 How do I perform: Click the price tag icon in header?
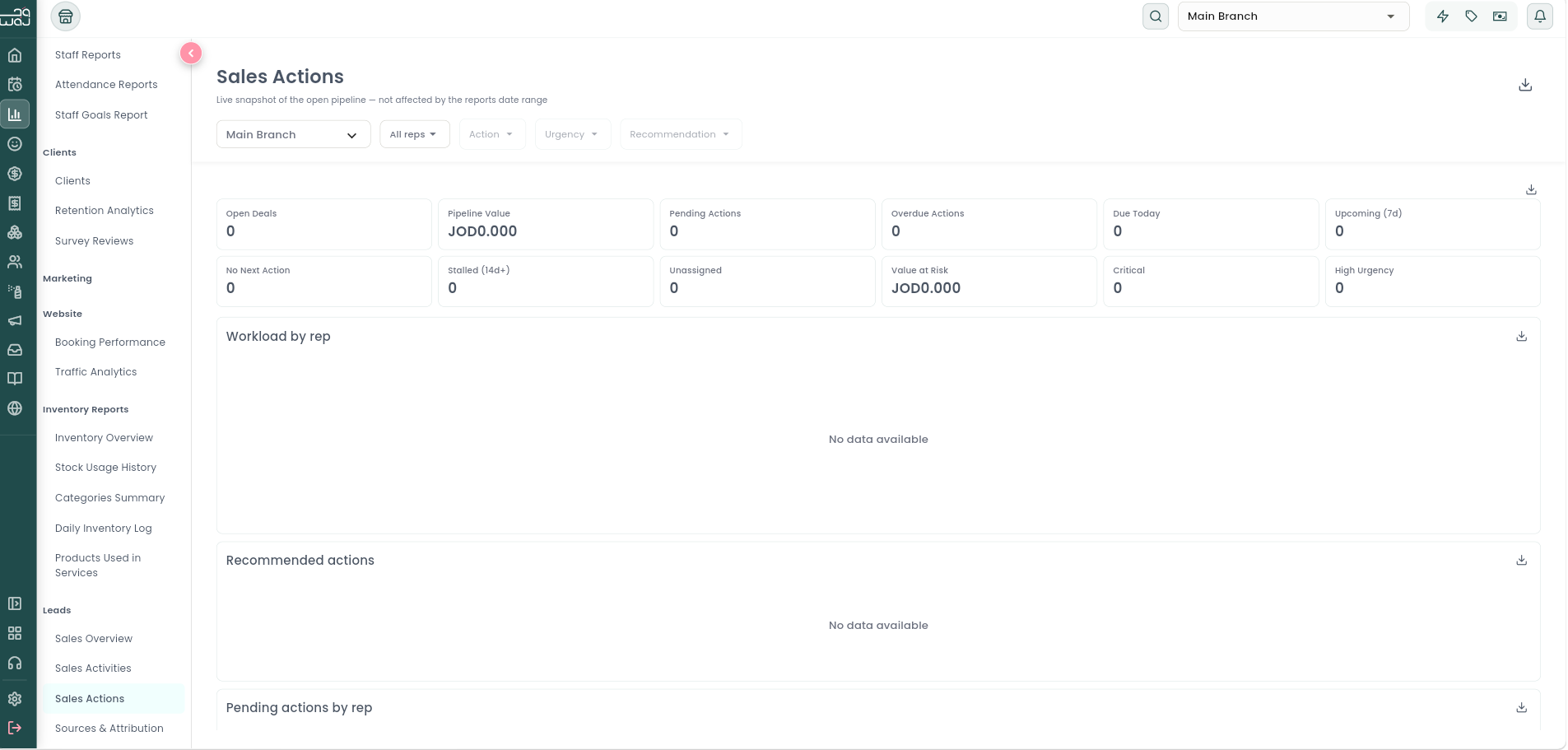pos(1471,16)
